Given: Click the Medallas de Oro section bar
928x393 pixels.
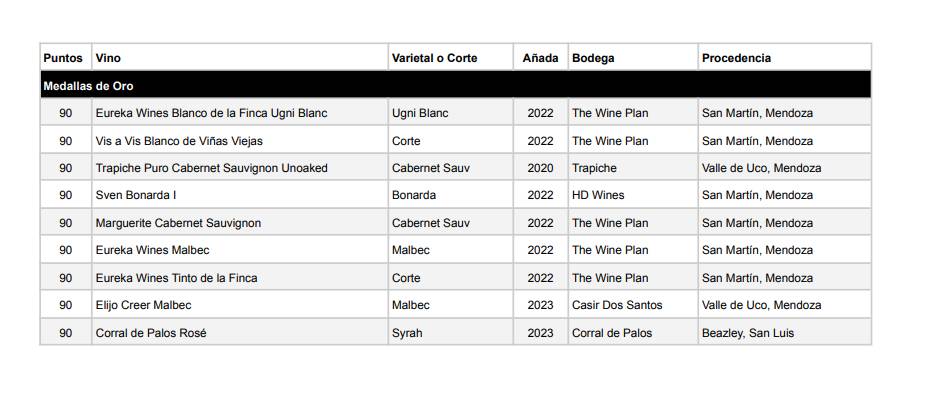Looking at the screenshot, I should 456,86.
